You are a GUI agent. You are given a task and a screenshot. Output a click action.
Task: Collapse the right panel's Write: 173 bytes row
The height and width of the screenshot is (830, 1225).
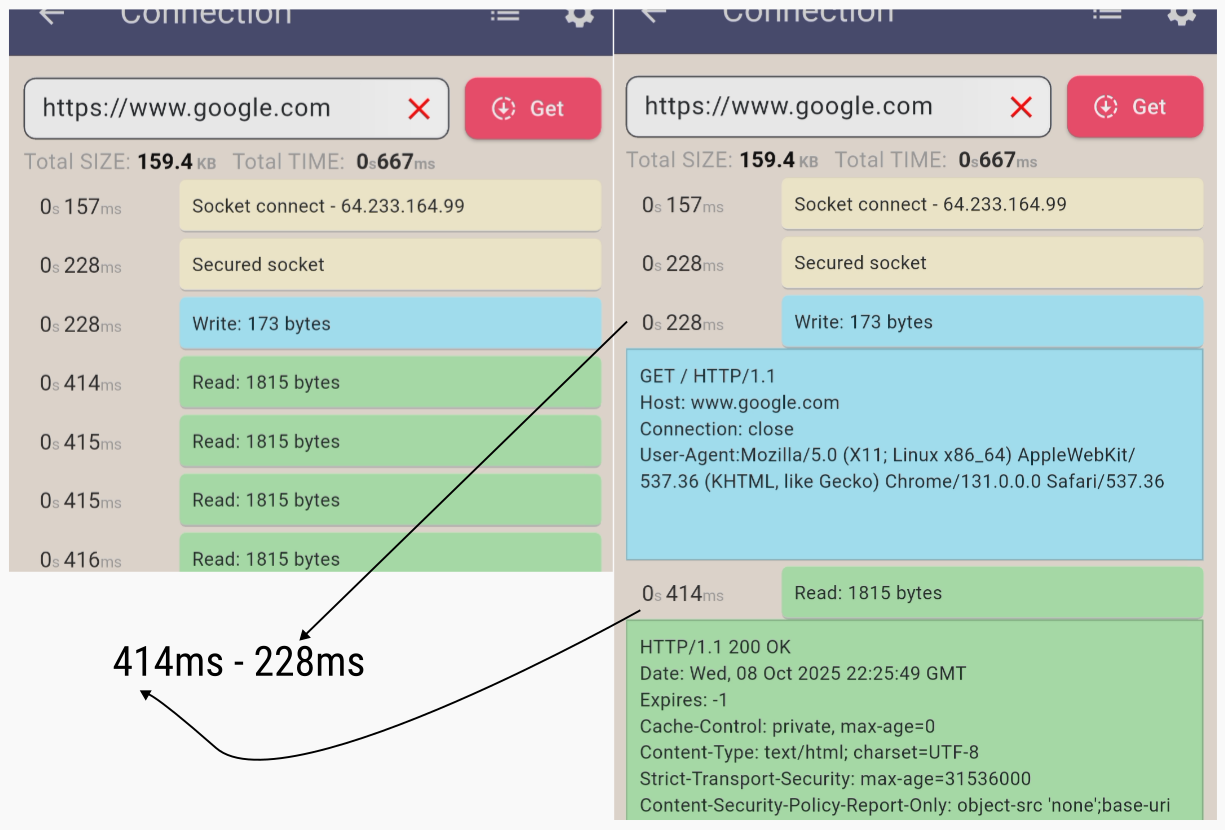pyautogui.click(x=992, y=322)
